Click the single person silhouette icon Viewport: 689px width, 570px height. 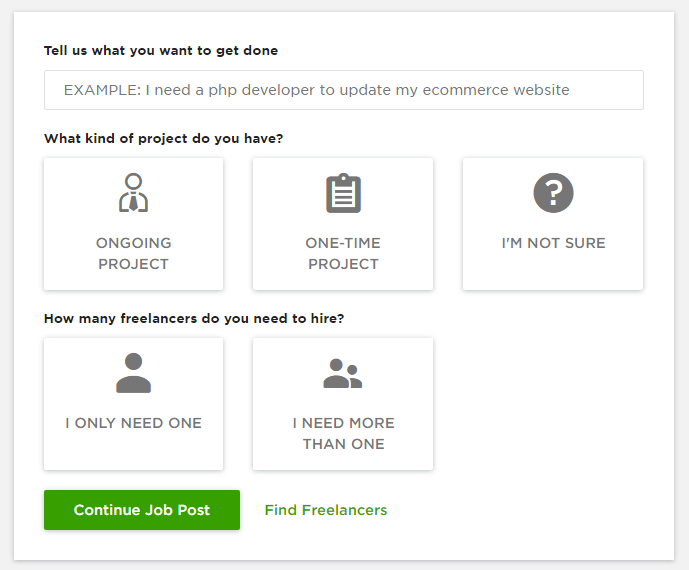134,373
